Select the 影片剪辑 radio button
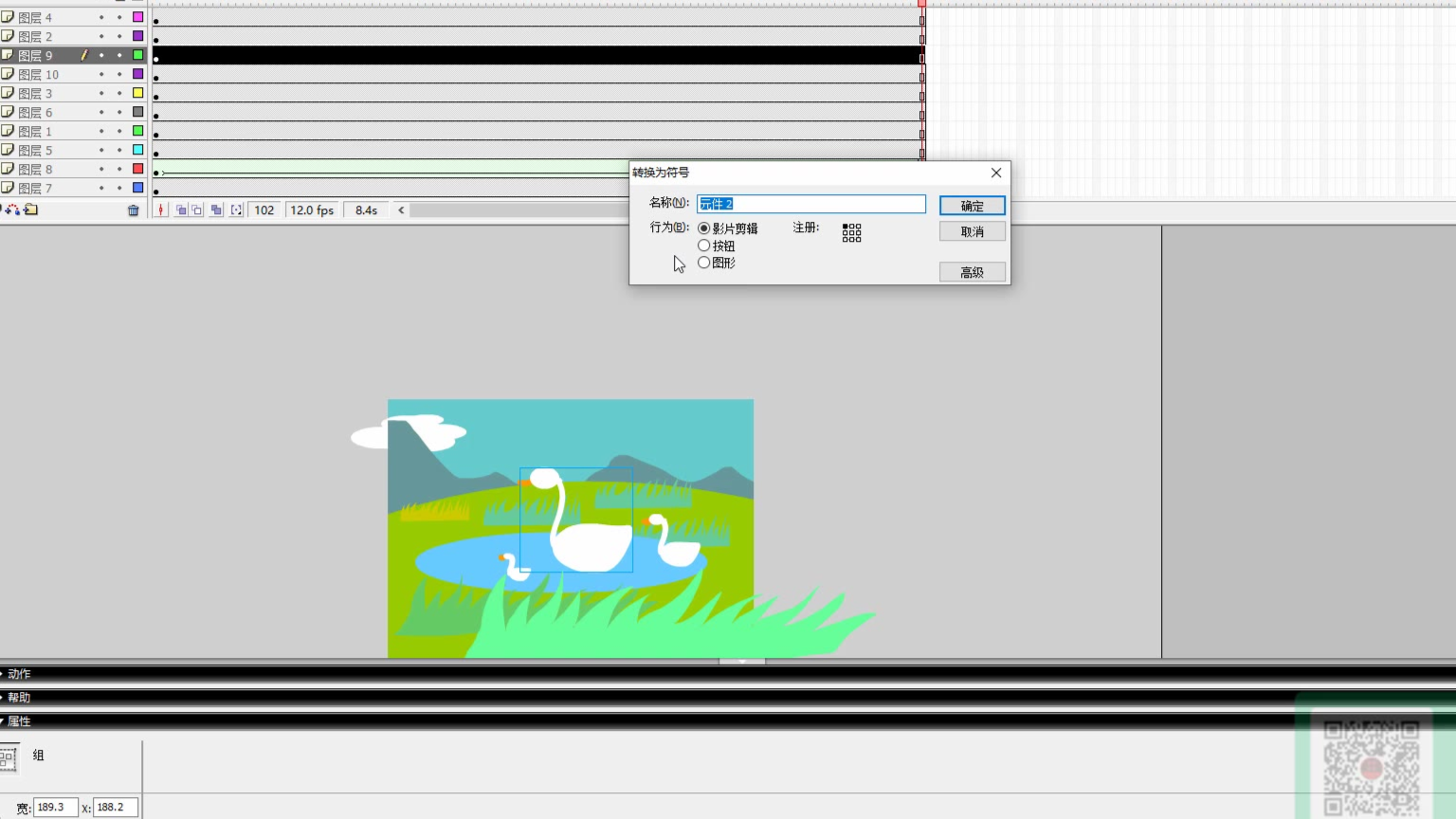1456x819 pixels. click(x=704, y=228)
